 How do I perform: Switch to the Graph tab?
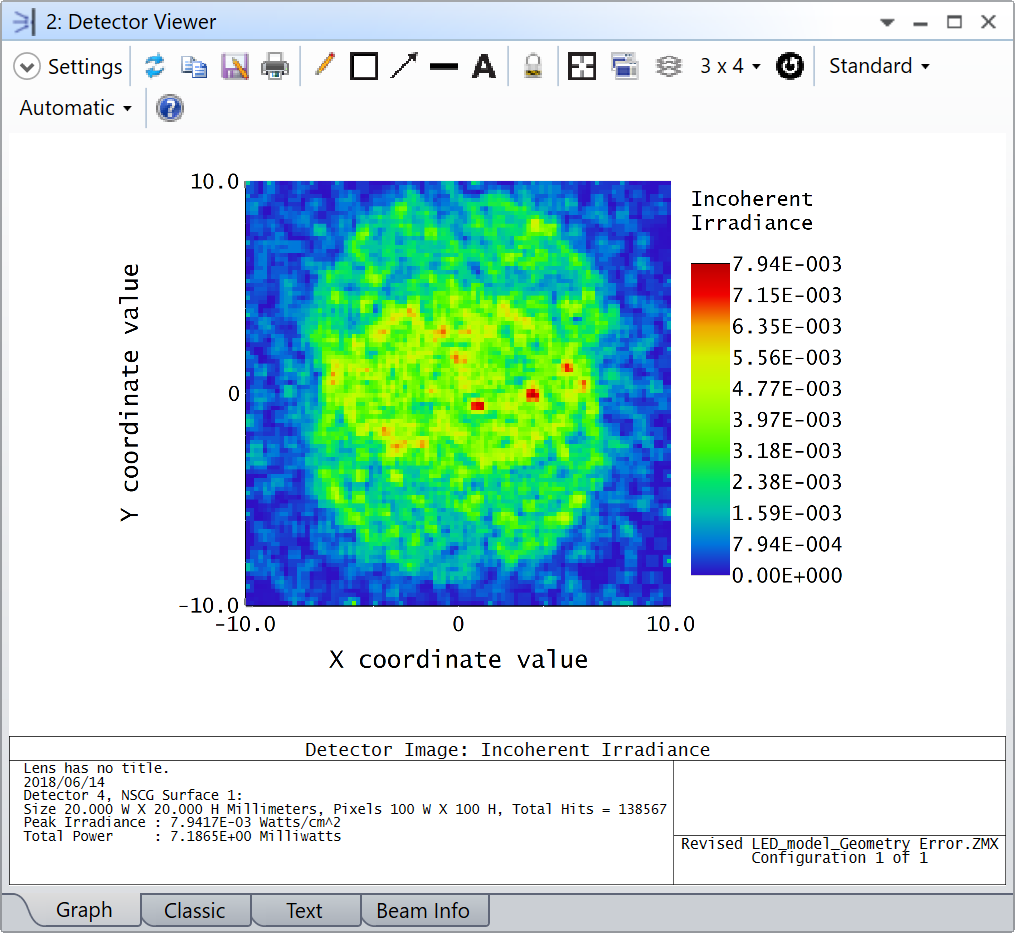pyautogui.click(x=84, y=910)
